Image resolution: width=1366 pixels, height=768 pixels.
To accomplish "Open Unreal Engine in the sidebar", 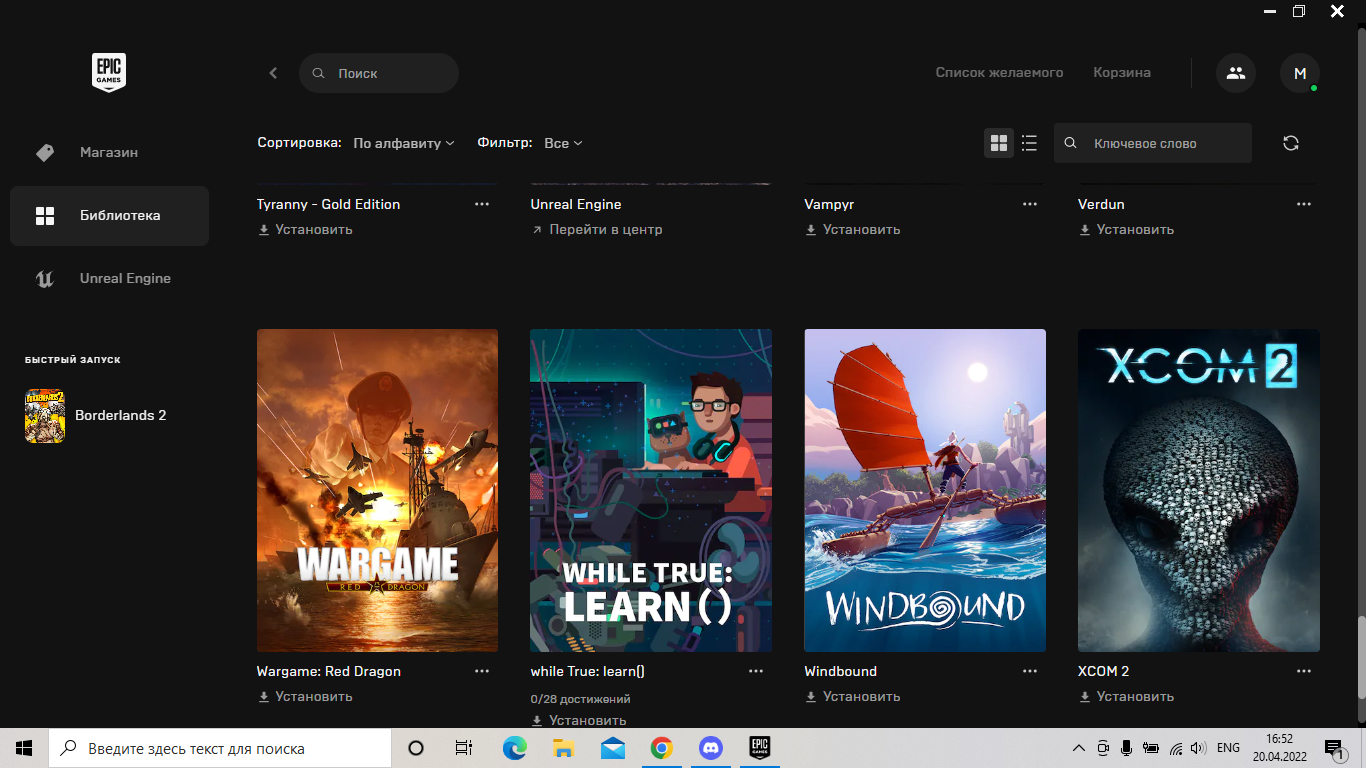I will pos(109,279).
